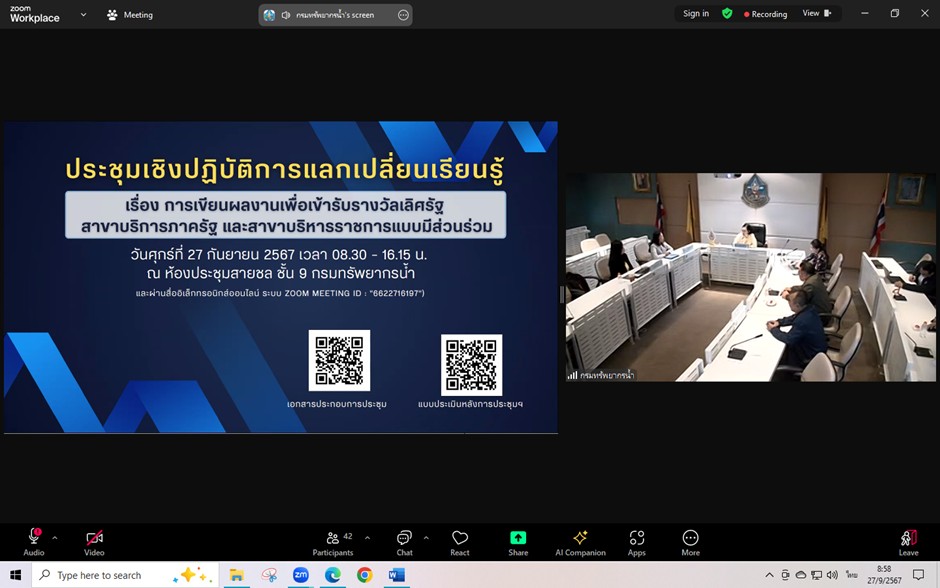Viewport: 940px width, 588px height.
Task: Expand the Chat options chevron
Action: coord(426,537)
